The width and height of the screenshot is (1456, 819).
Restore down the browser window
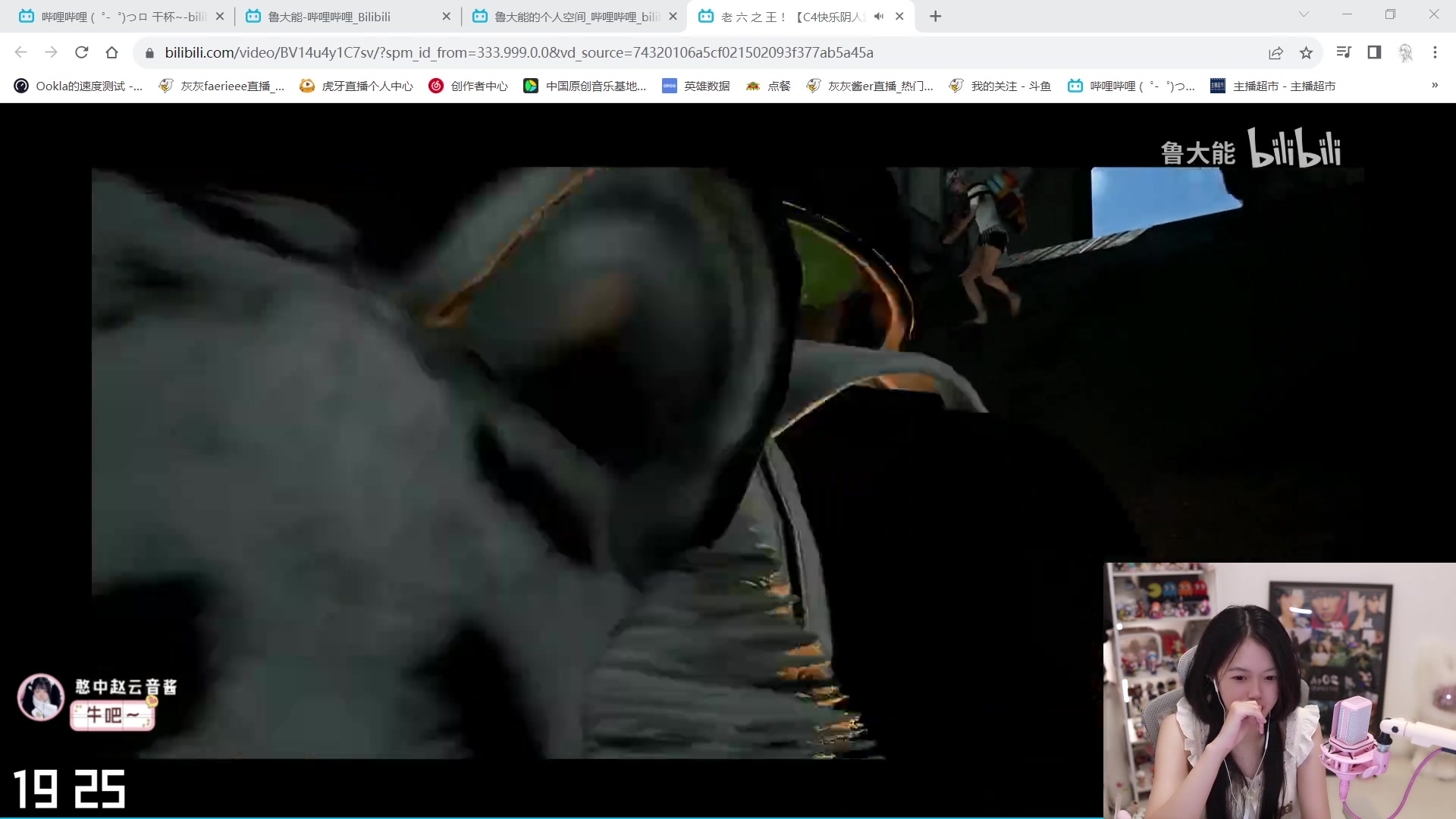coord(1390,14)
